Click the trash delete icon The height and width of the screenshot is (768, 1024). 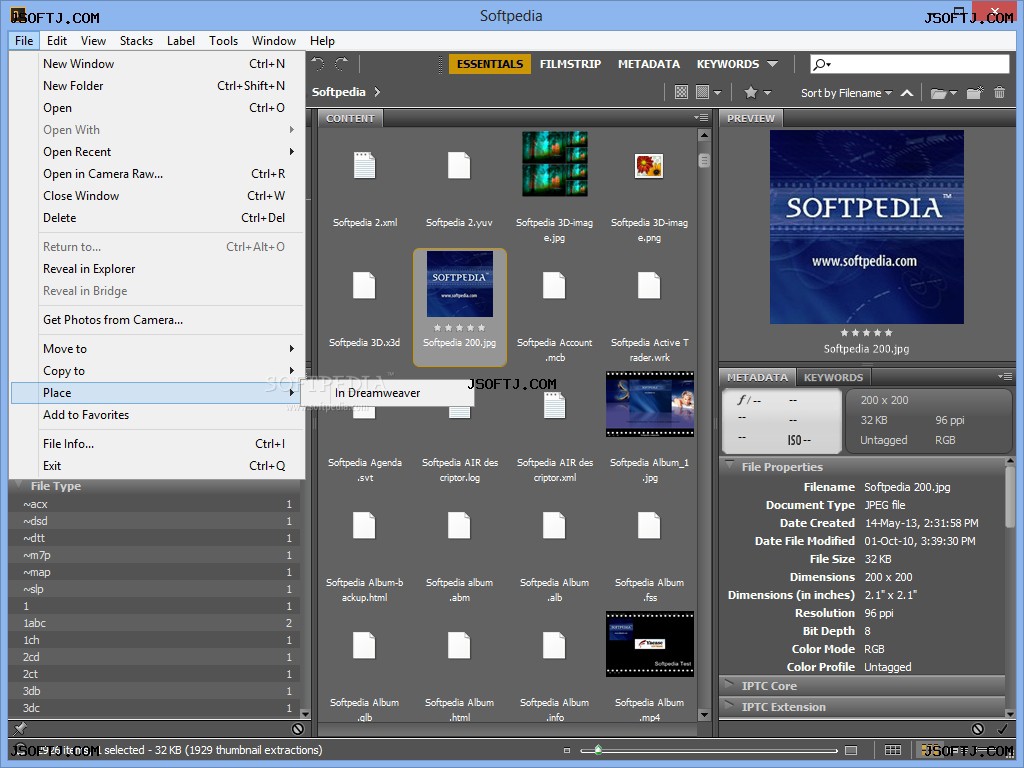999,93
